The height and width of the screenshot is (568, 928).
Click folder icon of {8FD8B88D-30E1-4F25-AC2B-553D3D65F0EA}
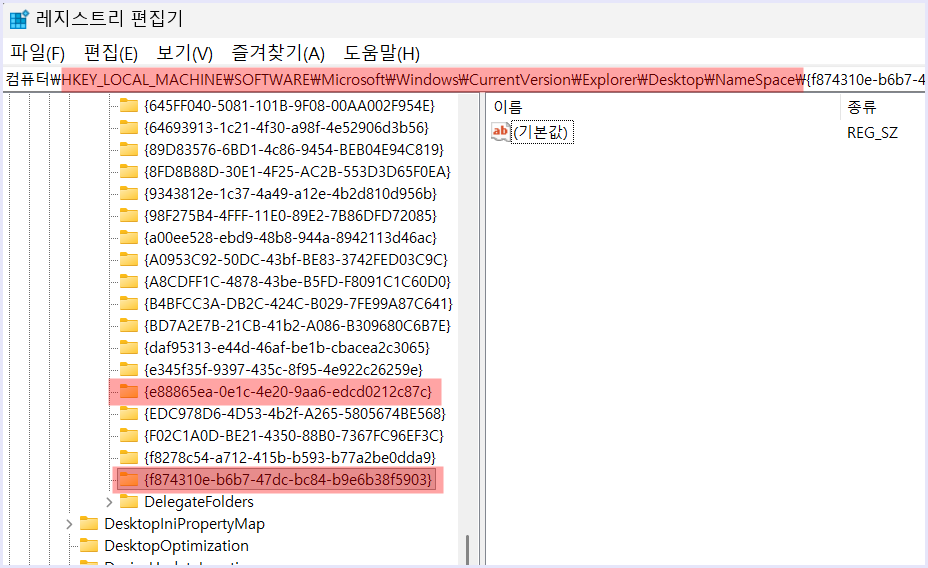click(x=128, y=172)
